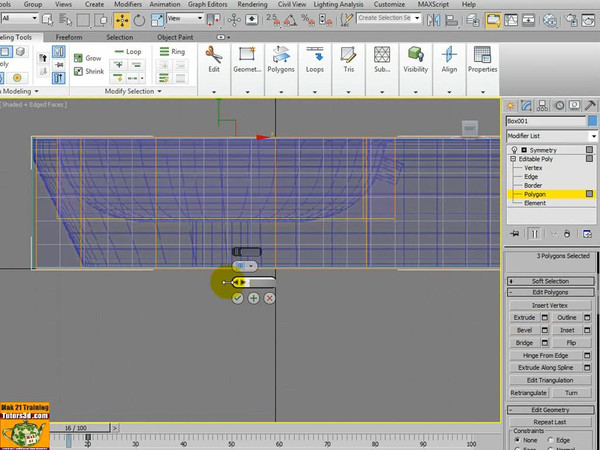Click the Select Object arrow tool
This screenshot has height=450, width=600.
pyautogui.click(x=47, y=20)
